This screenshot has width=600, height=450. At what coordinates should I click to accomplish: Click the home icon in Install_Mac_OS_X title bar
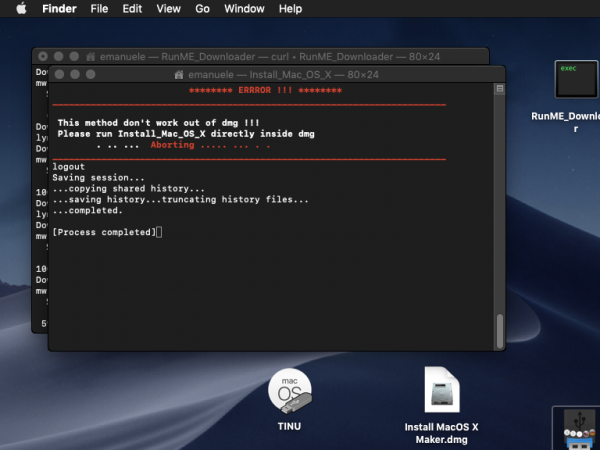(x=179, y=75)
